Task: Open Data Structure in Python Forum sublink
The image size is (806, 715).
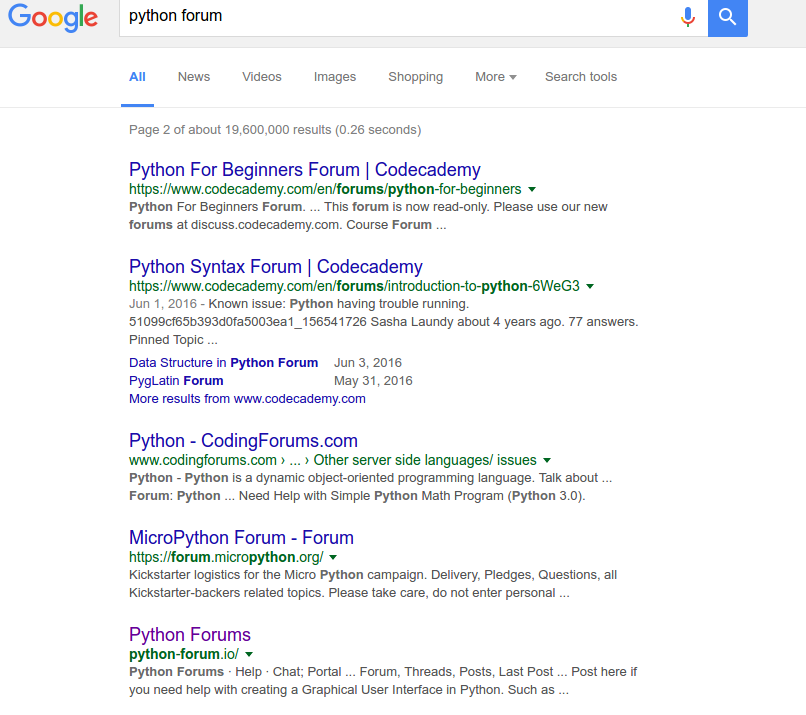Action: point(223,363)
